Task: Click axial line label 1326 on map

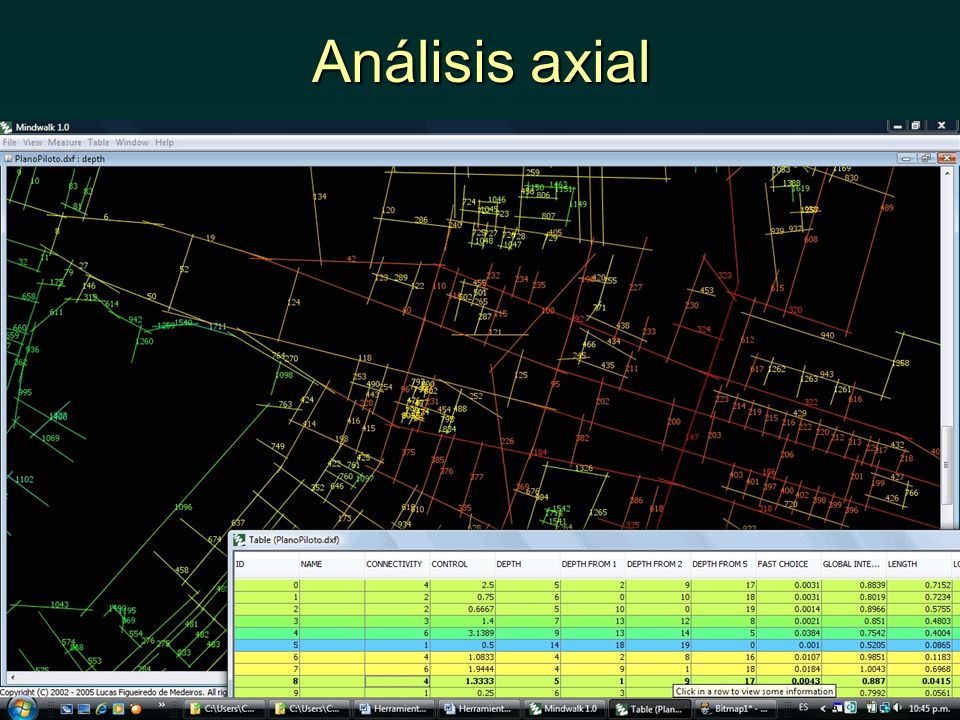Action: click(x=583, y=468)
